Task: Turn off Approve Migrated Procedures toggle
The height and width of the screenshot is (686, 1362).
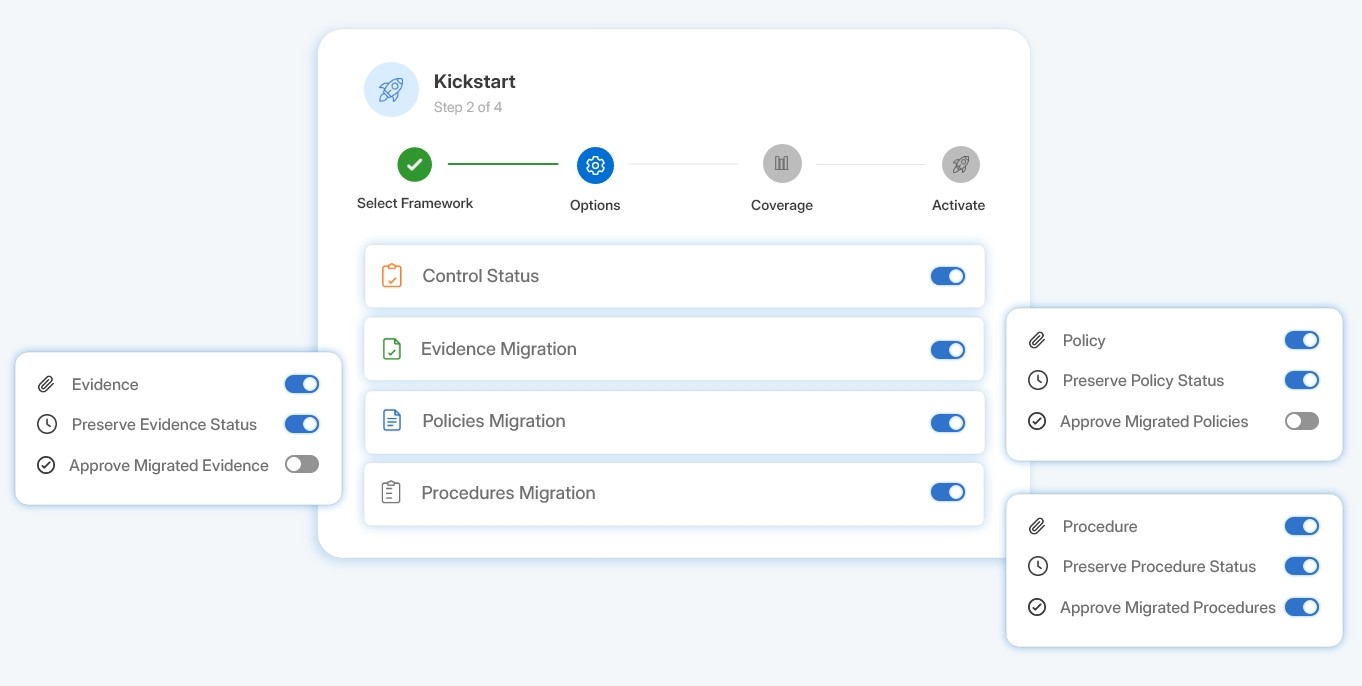Action: [x=1302, y=607]
